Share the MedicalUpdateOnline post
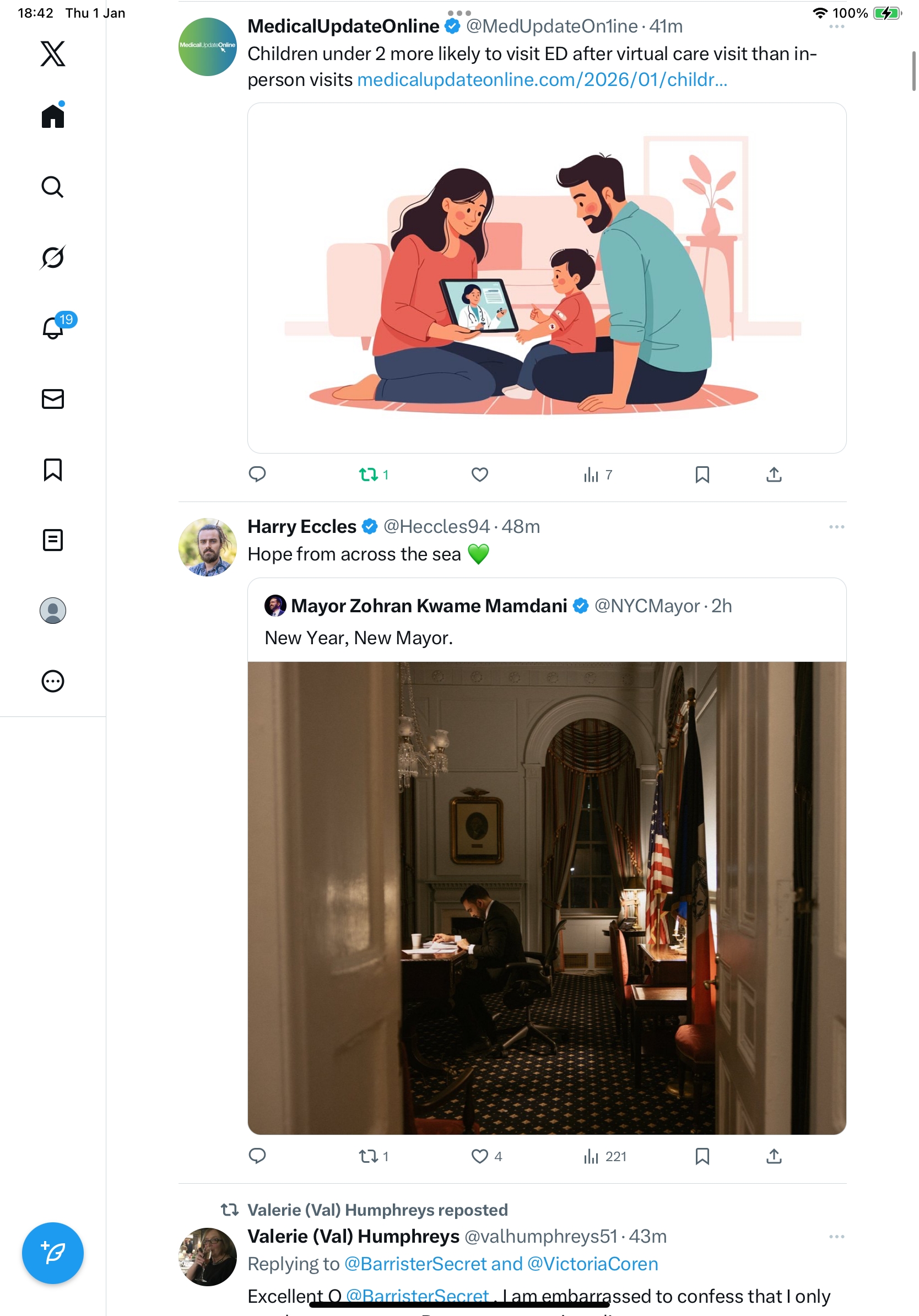 click(x=774, y=474)
